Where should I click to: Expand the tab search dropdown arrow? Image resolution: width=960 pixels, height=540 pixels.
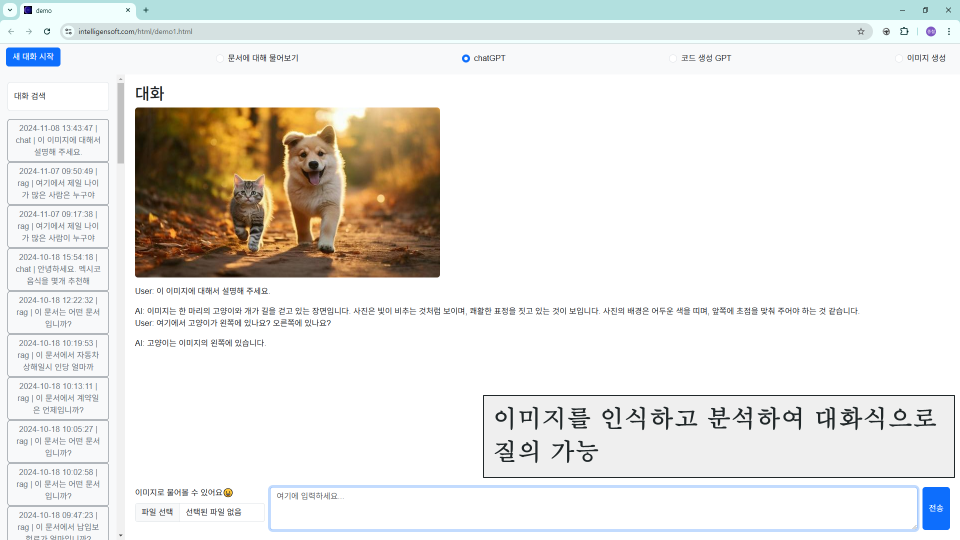[x=9, y=10]
